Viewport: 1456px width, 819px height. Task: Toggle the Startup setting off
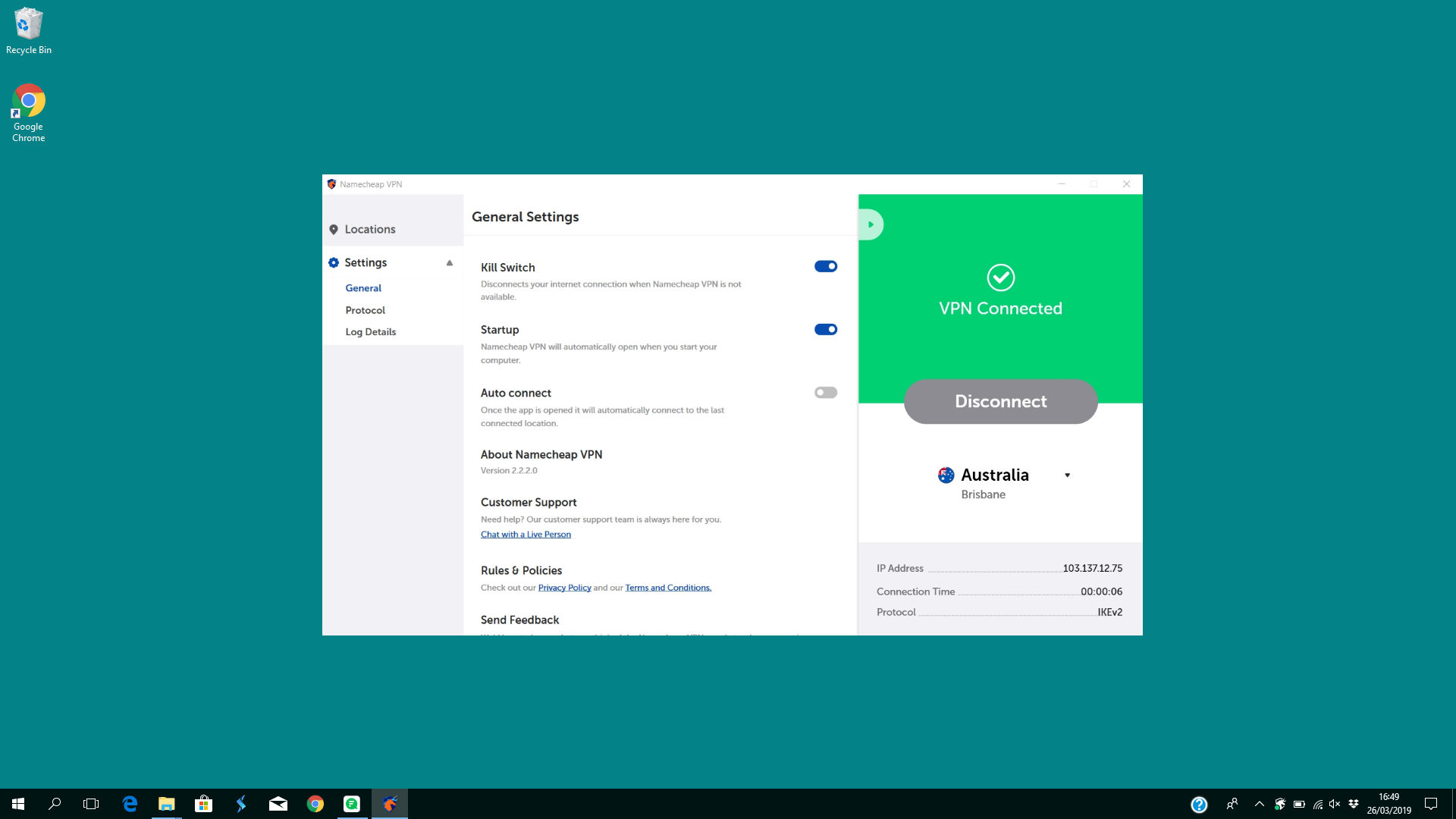pos(825,329)
